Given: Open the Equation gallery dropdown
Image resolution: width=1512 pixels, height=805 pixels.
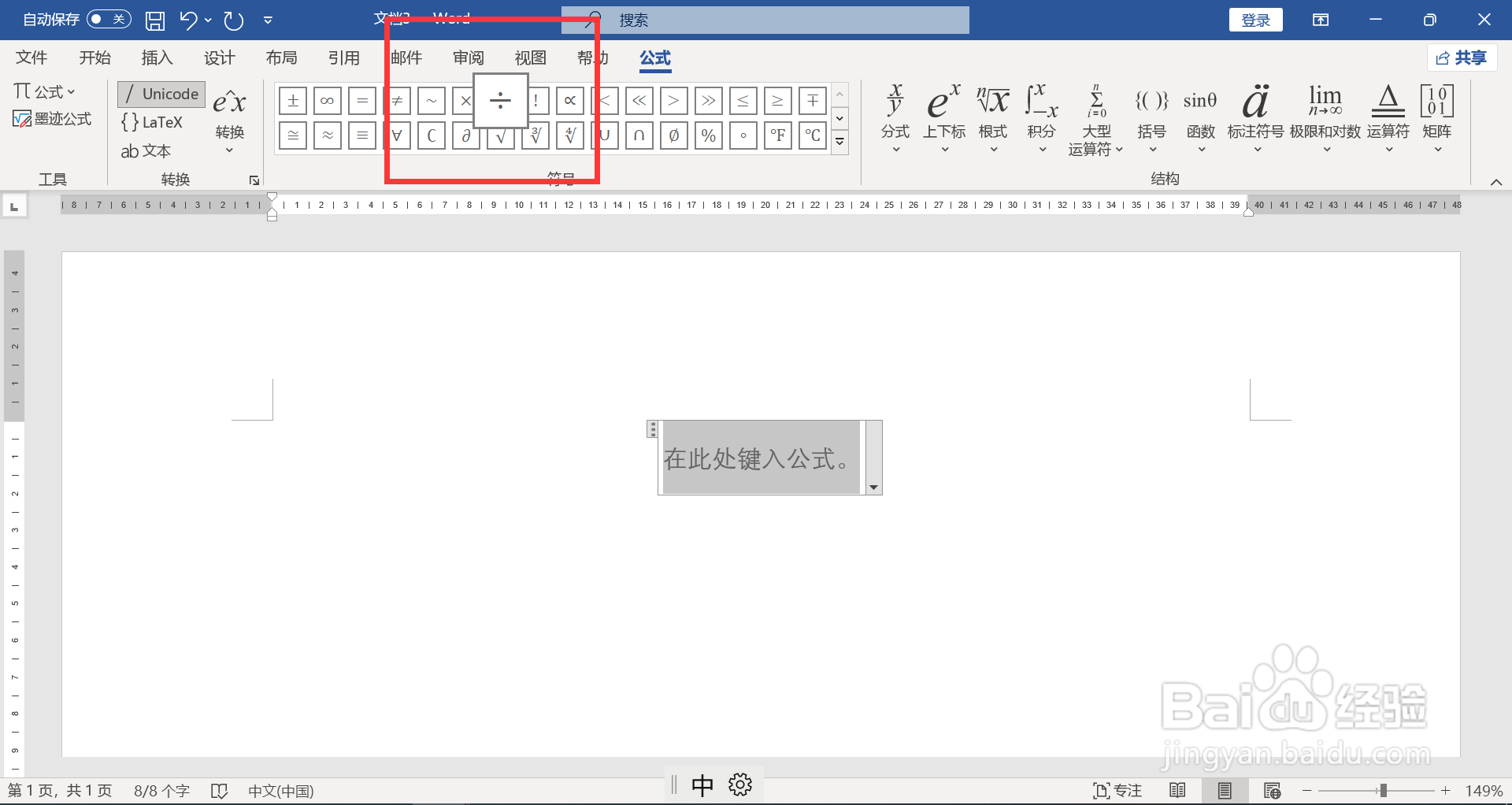Looking at the screenshot, I should 44,91.
